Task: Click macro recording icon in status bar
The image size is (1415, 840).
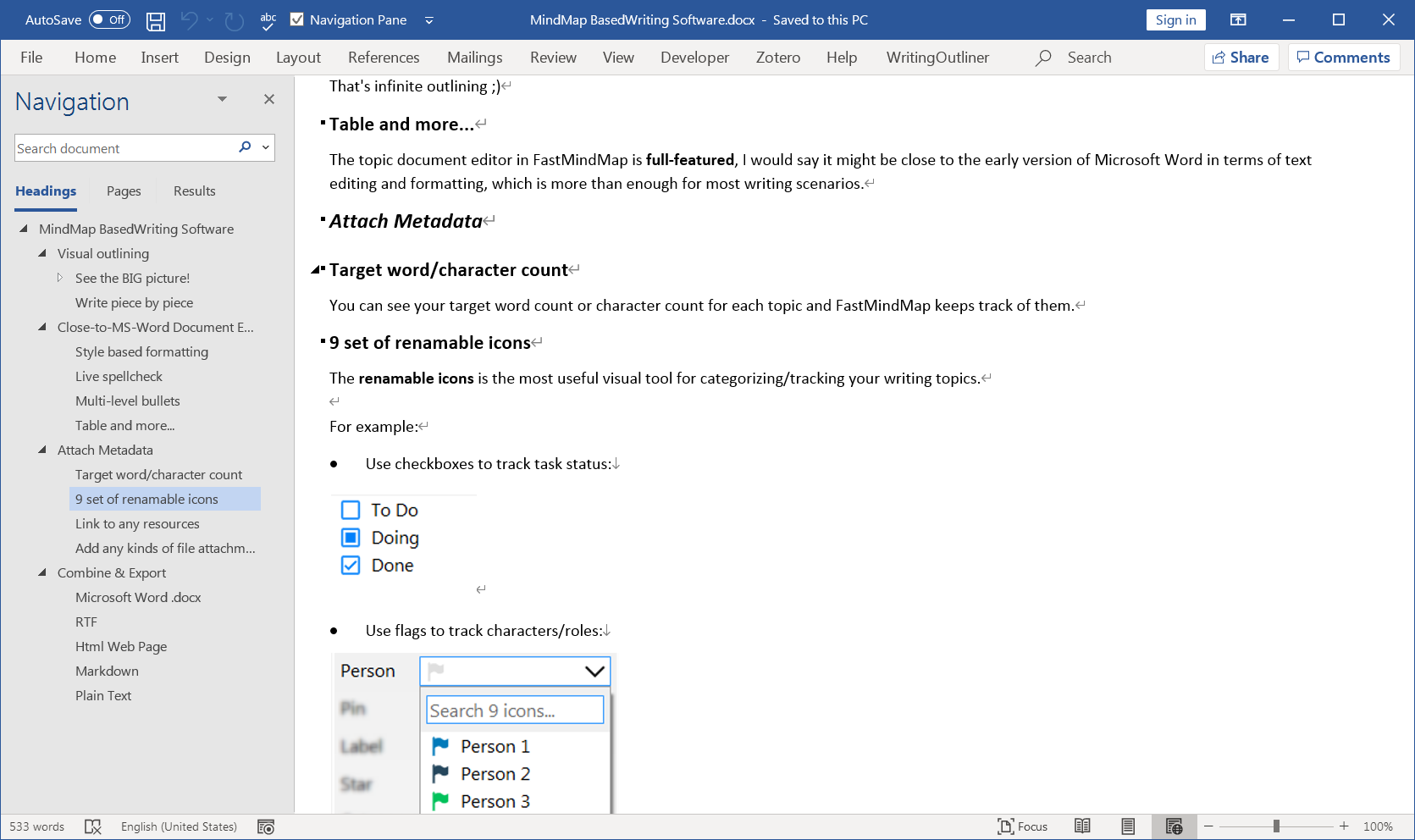Action: coord(266,826)
